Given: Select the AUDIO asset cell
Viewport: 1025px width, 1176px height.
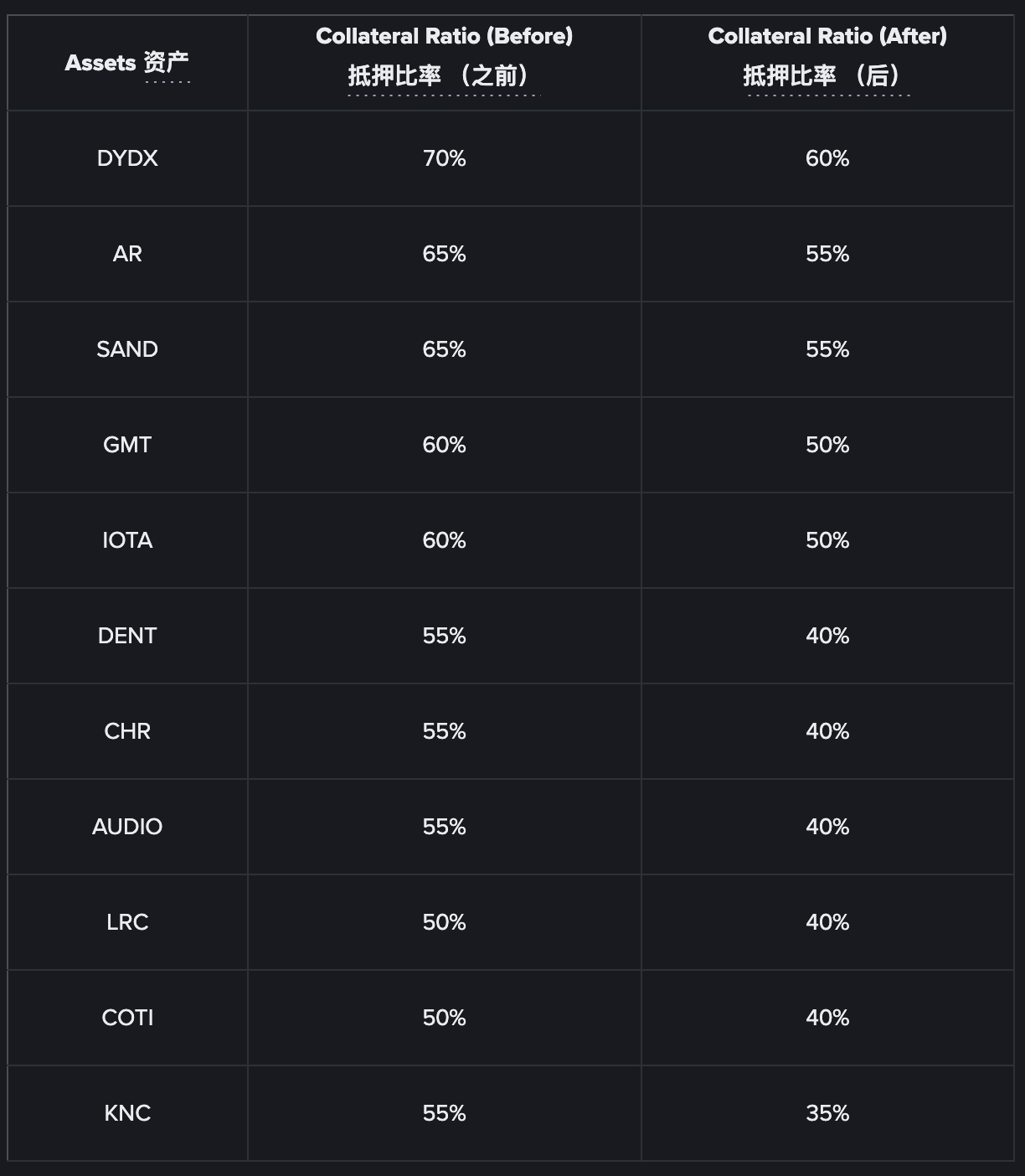Looking at the screenshot, I should [x=127, y=827].
